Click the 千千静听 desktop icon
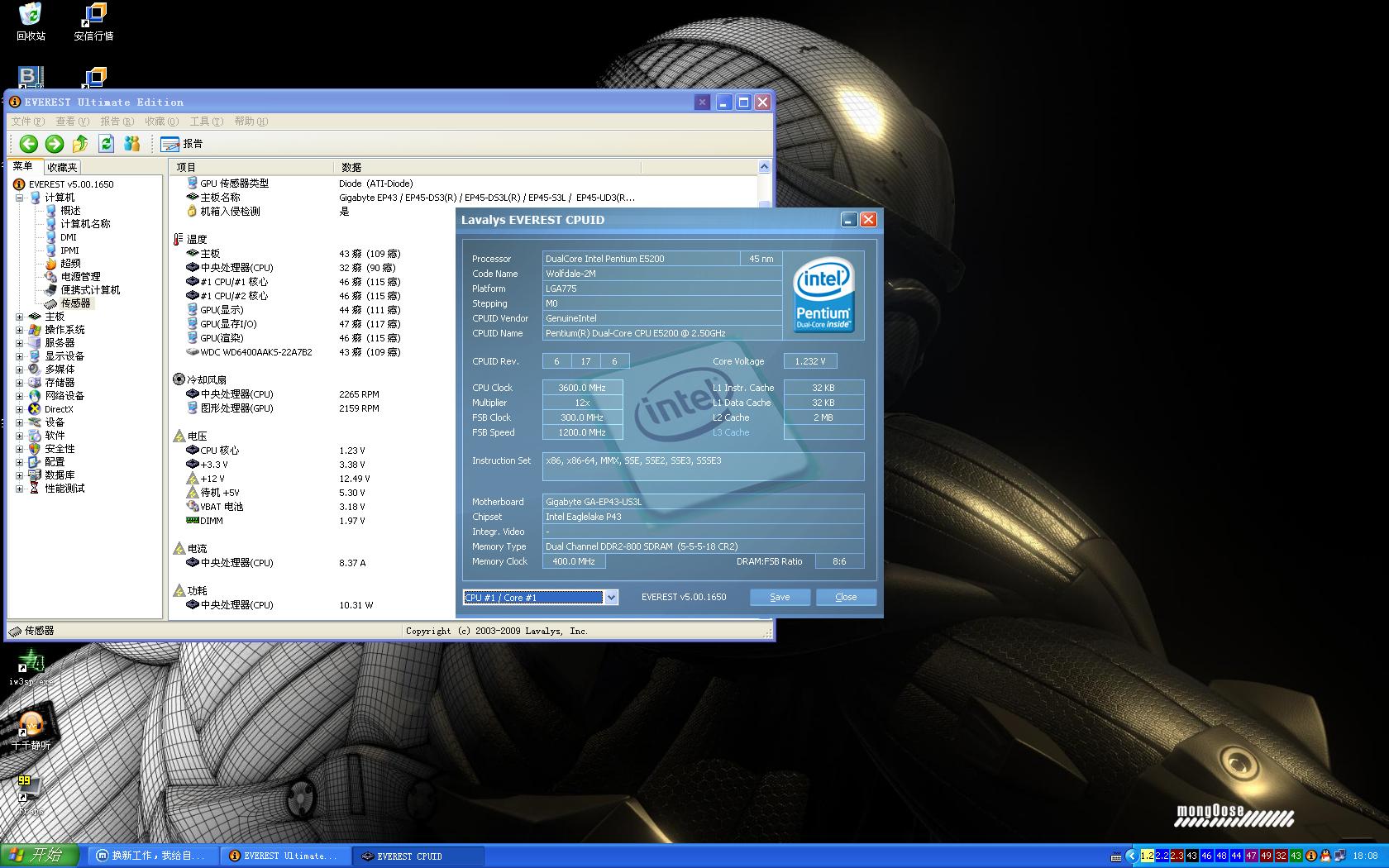This screenshot has width=1389, height=868. coord(31,730)
